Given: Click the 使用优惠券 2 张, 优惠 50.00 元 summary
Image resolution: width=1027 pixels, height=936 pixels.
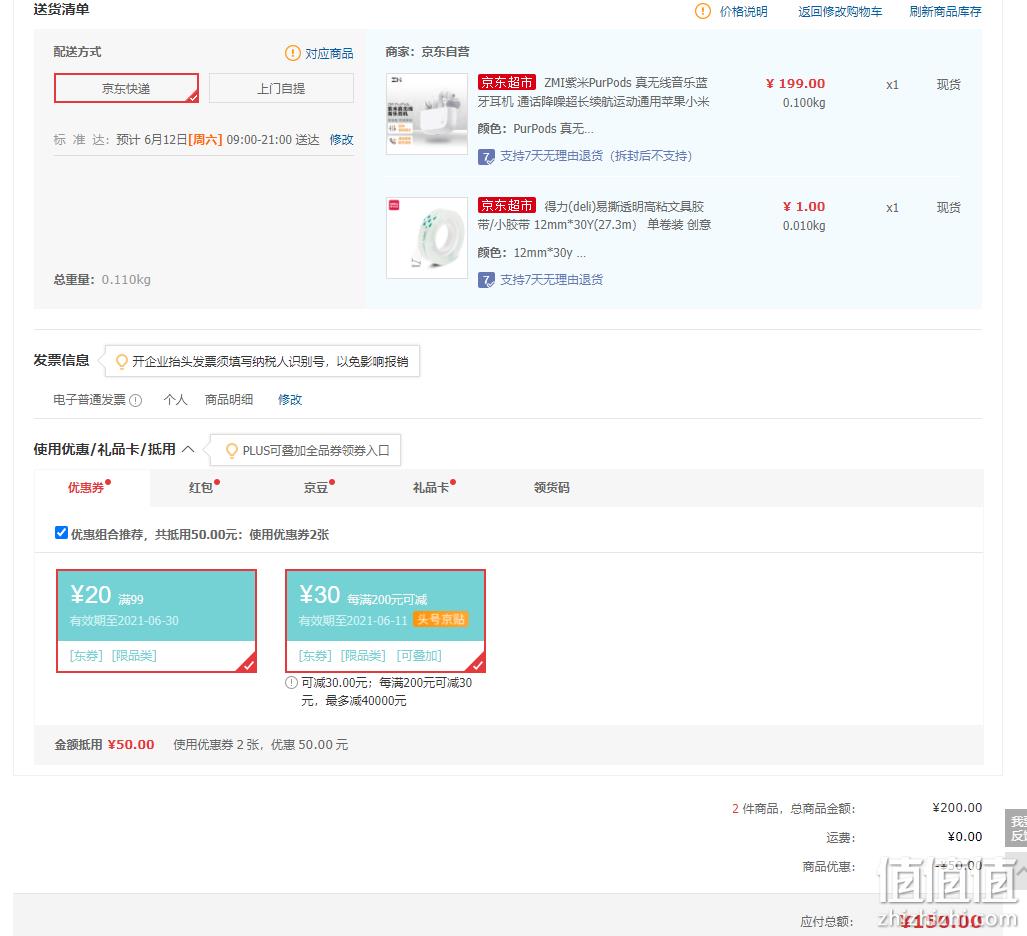Looking at the screenshot, I should (261, 745).
